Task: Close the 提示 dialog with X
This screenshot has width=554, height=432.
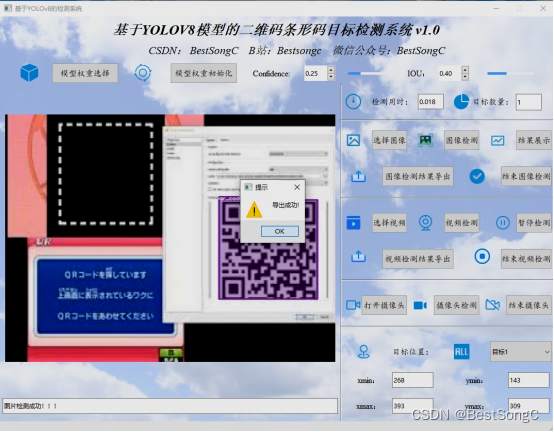Action: (x=297, y=187)
